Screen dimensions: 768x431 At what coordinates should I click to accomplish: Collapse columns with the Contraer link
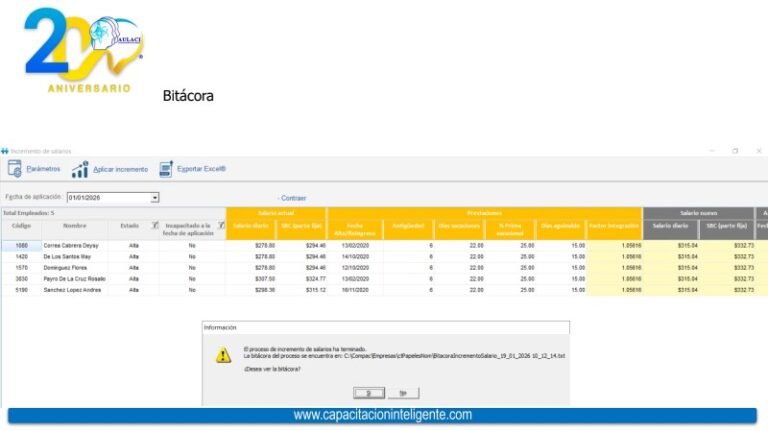click(x=292, y=198)
